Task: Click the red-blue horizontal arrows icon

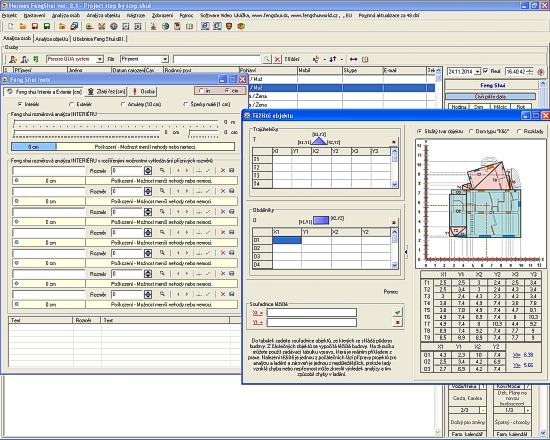Action: [354, 59]
